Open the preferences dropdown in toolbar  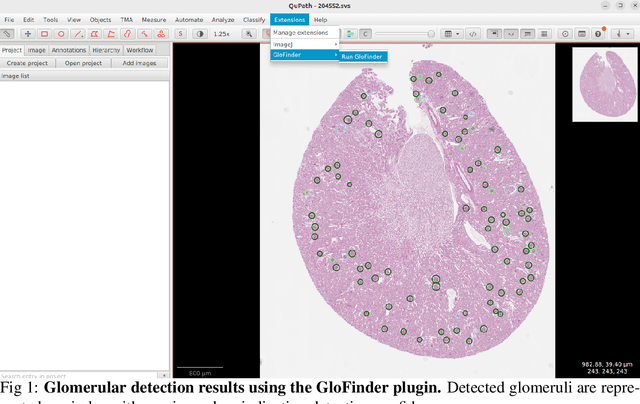[x=624, y=34]
